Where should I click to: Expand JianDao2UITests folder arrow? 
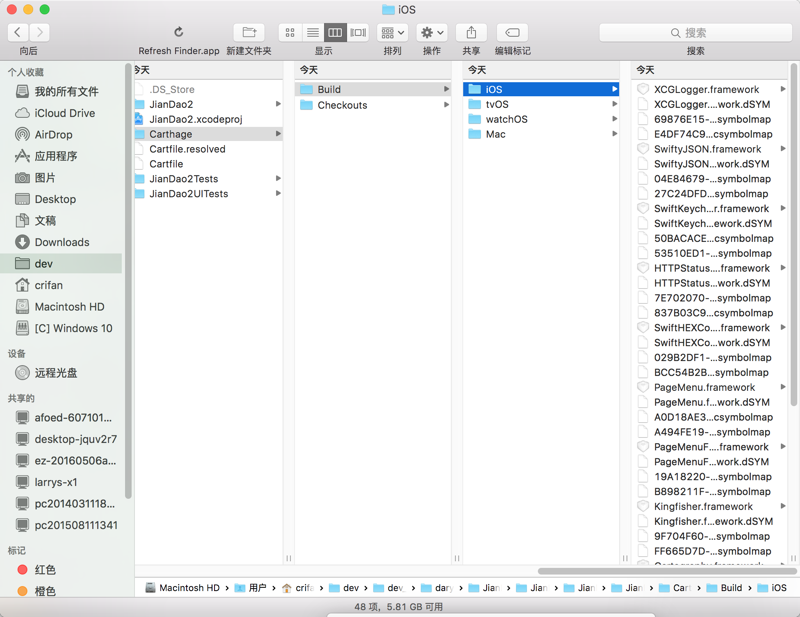pos(278,193)
